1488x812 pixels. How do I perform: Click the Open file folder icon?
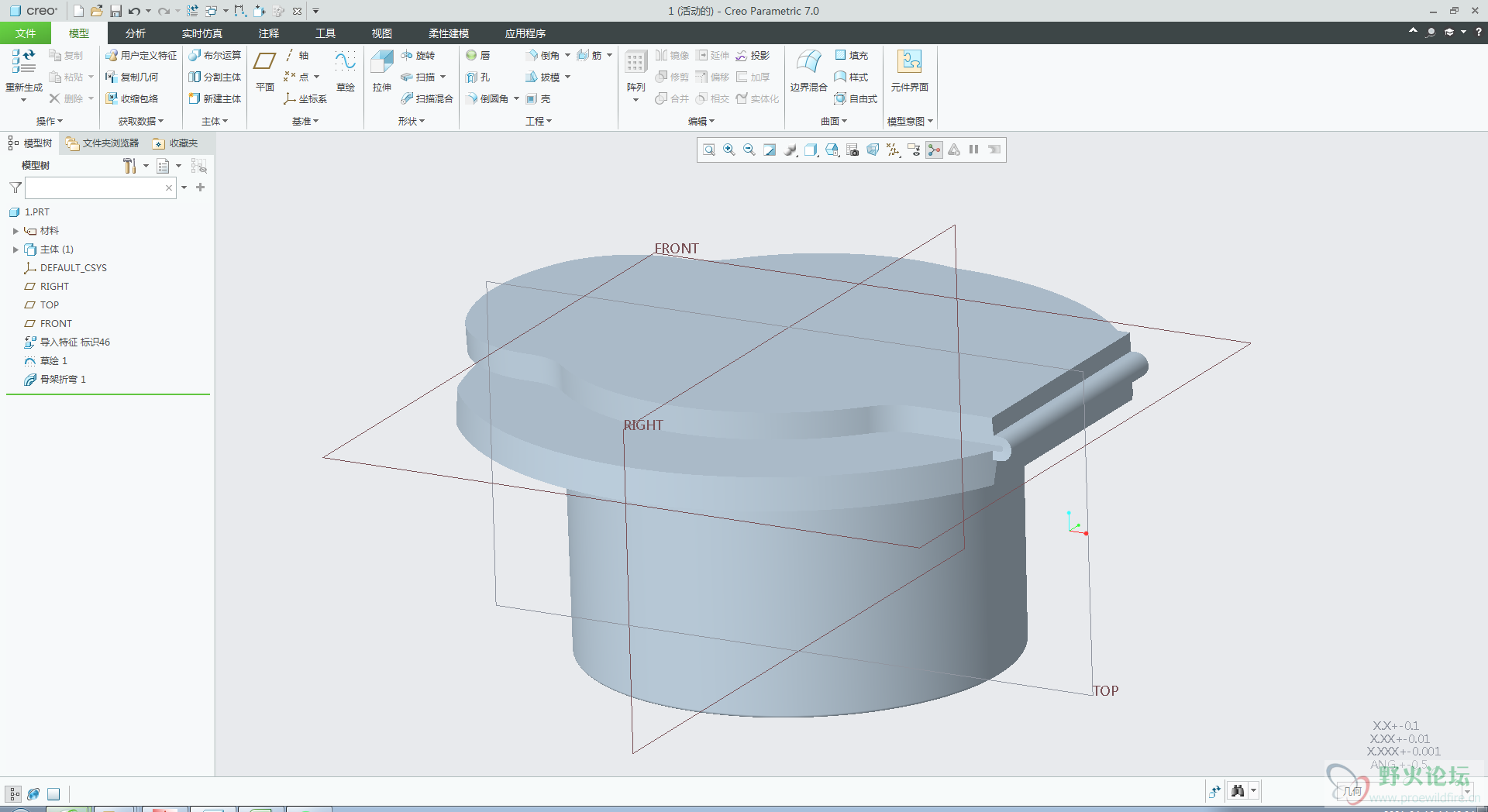(97, 11)
